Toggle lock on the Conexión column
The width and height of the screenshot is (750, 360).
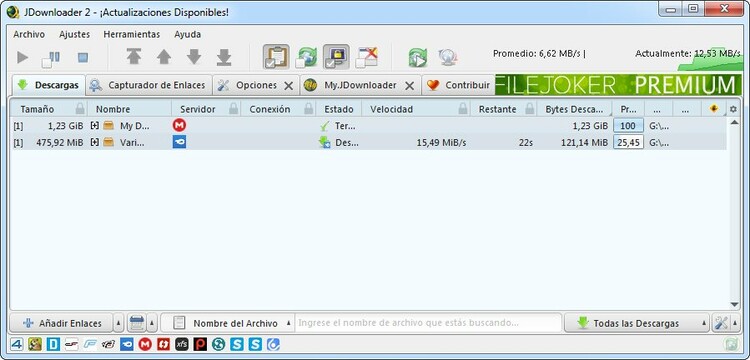coord(309,109)
